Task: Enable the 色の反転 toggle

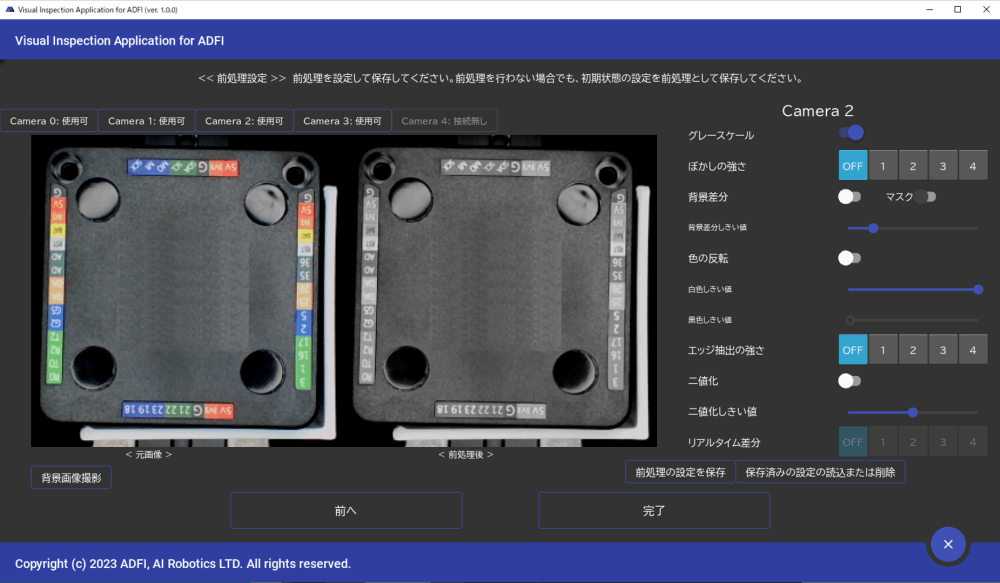Action: point(849,258)
